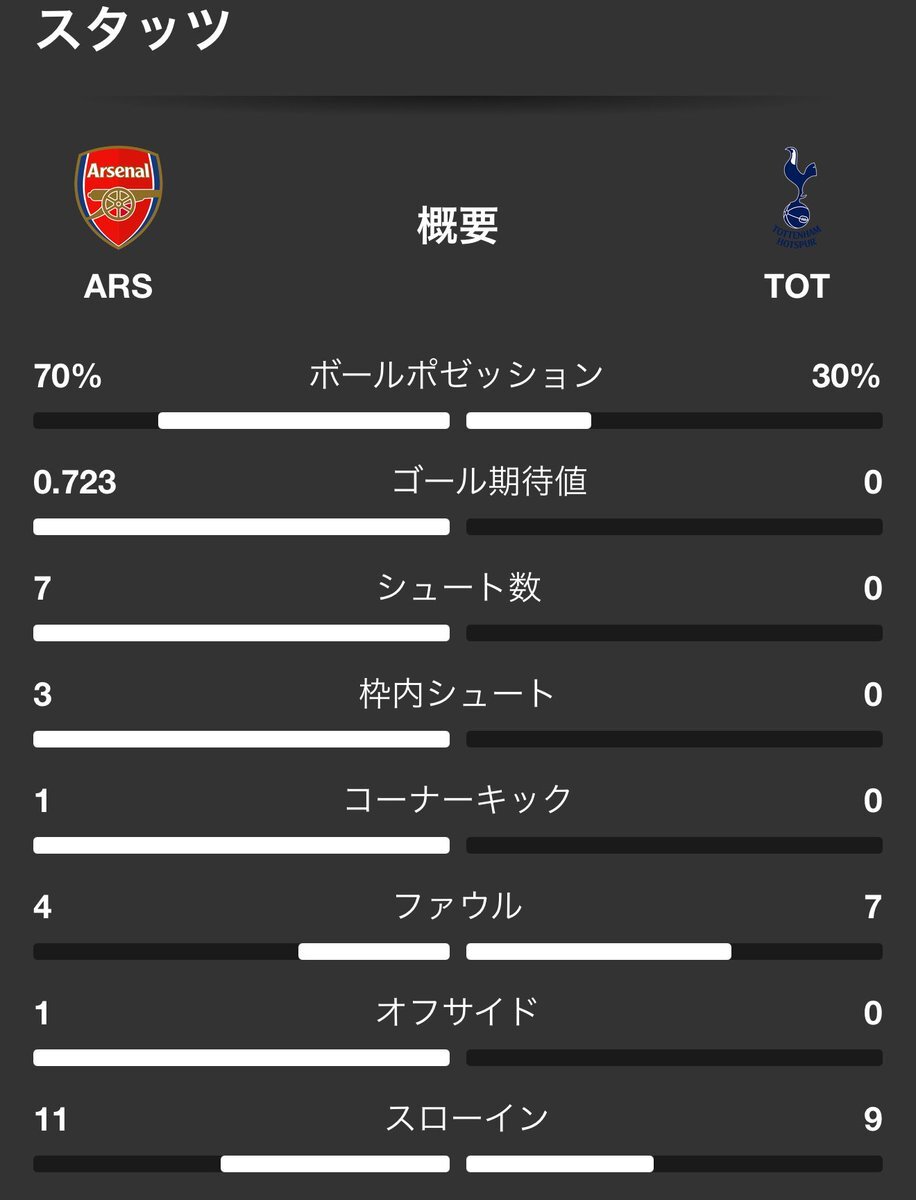Click the 概要 section title
Screen dimensions: 916x1200
457,227
